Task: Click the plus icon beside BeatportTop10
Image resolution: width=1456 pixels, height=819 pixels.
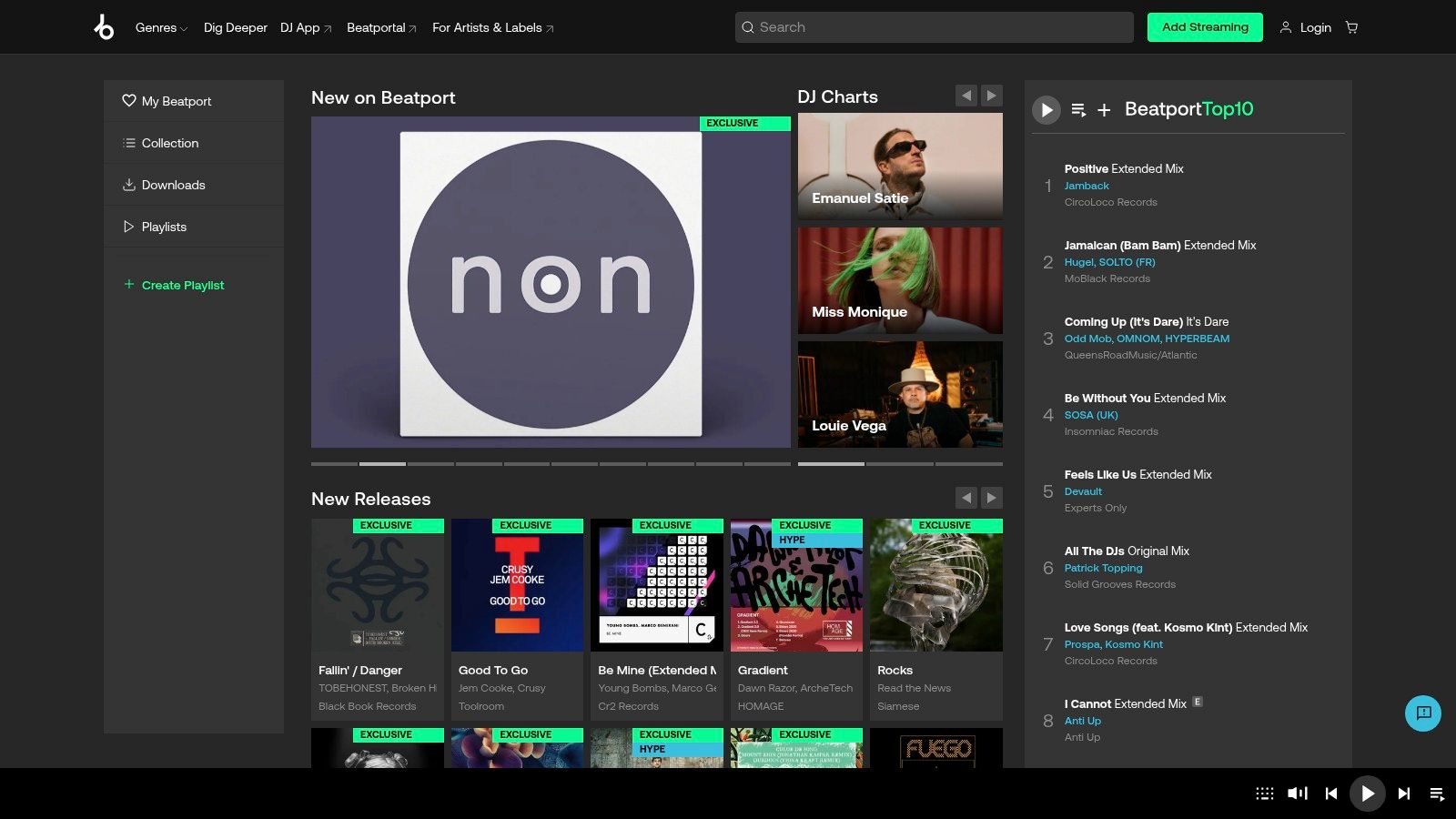Action: [x=1103, y=110]
